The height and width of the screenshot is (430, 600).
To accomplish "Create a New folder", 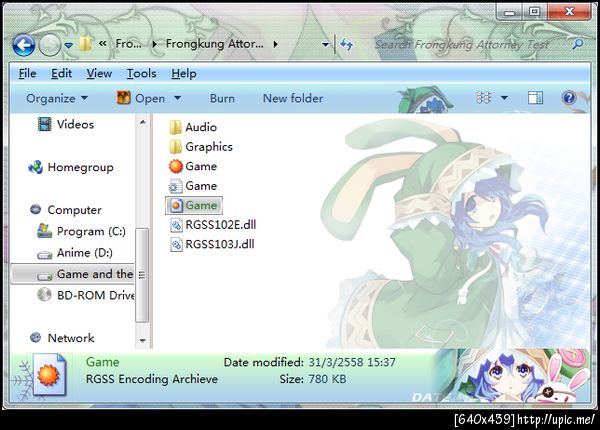I will (293, 98).
